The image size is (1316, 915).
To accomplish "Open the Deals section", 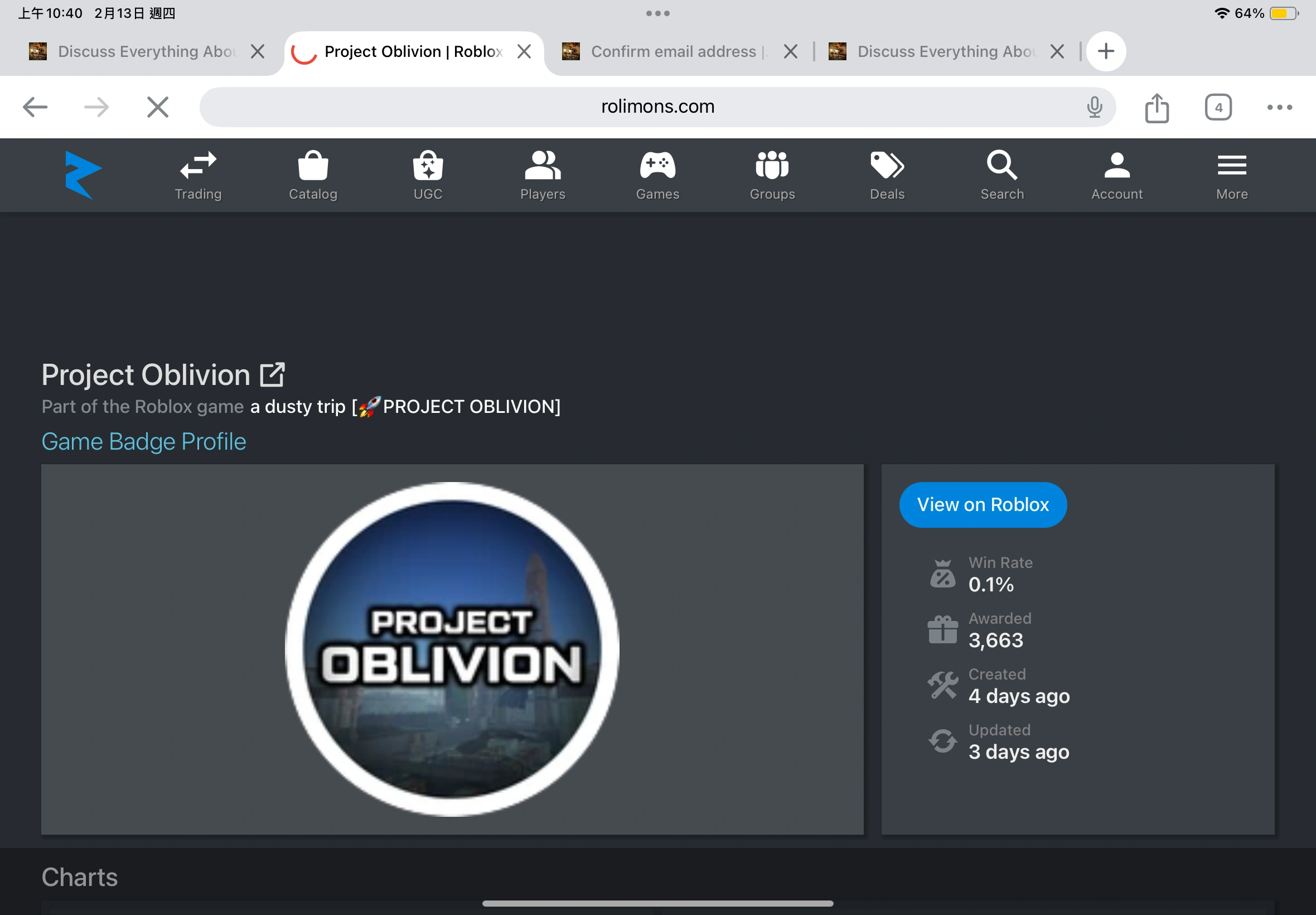I will point(886,175).
